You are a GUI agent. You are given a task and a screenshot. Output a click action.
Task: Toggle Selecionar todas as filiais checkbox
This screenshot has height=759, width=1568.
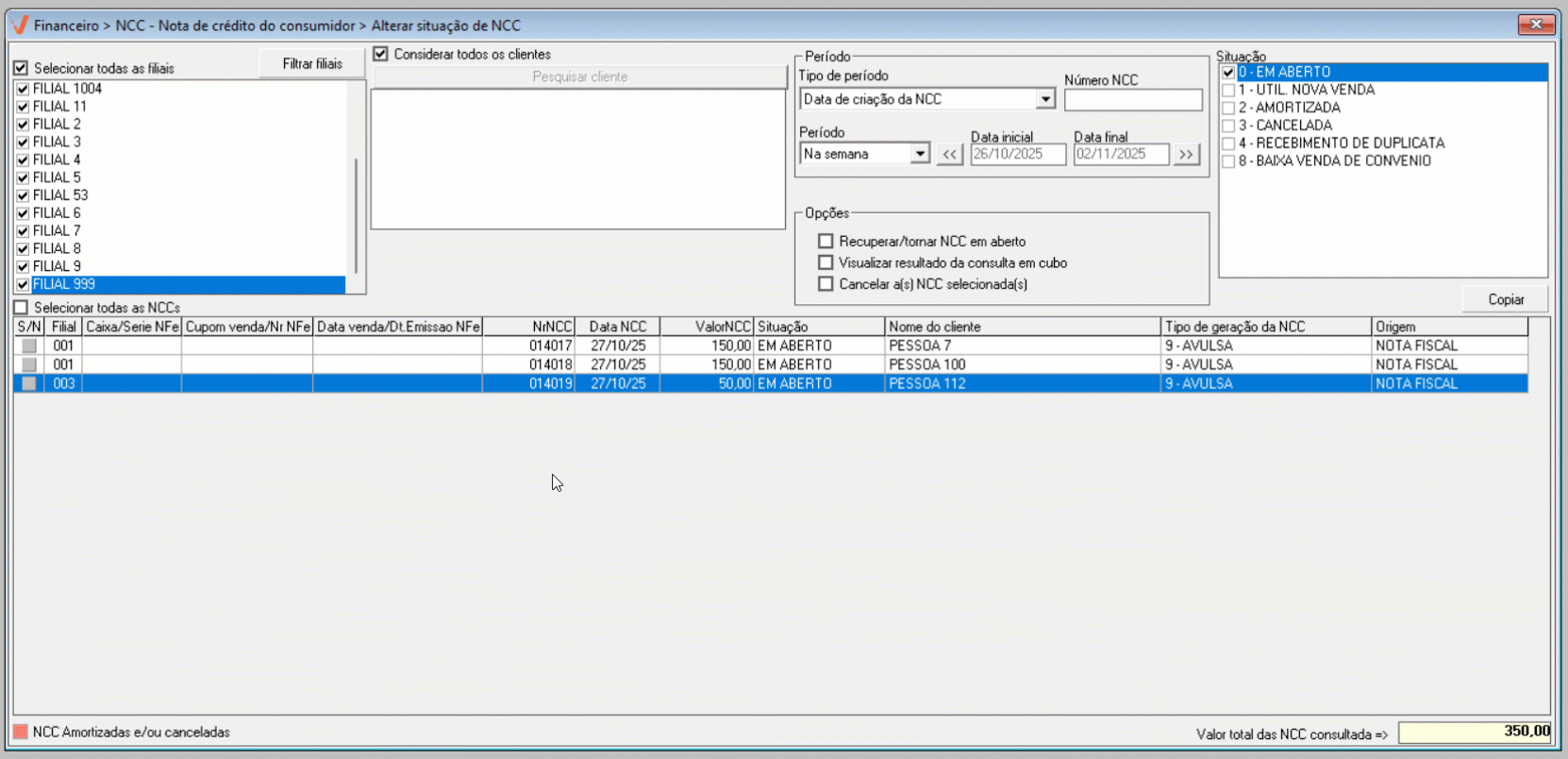(21, 68)
